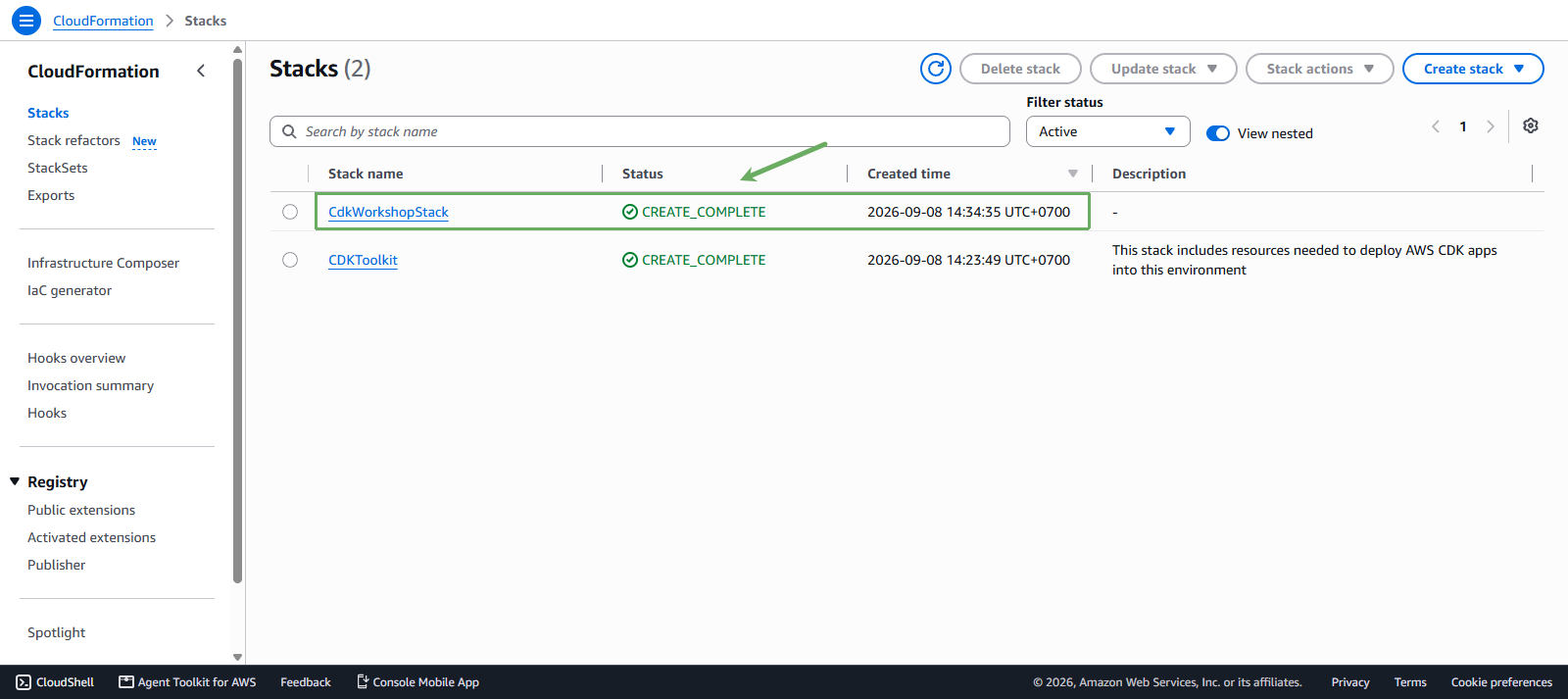
Task: Open Exports in the sidebar
Action: 51,195
